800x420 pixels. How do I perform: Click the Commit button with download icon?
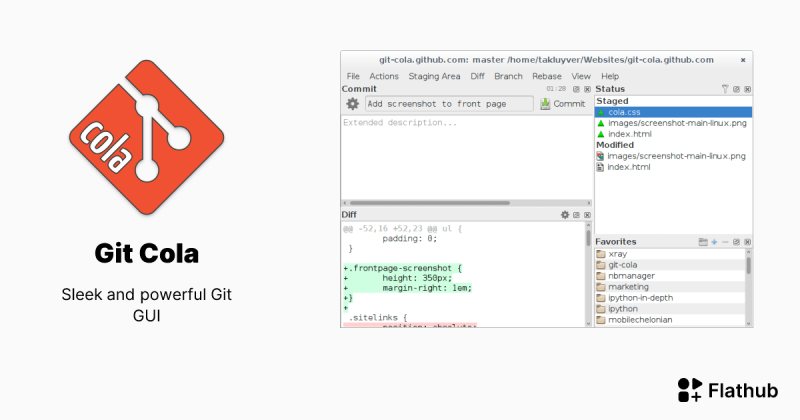(x=563, y=104)
